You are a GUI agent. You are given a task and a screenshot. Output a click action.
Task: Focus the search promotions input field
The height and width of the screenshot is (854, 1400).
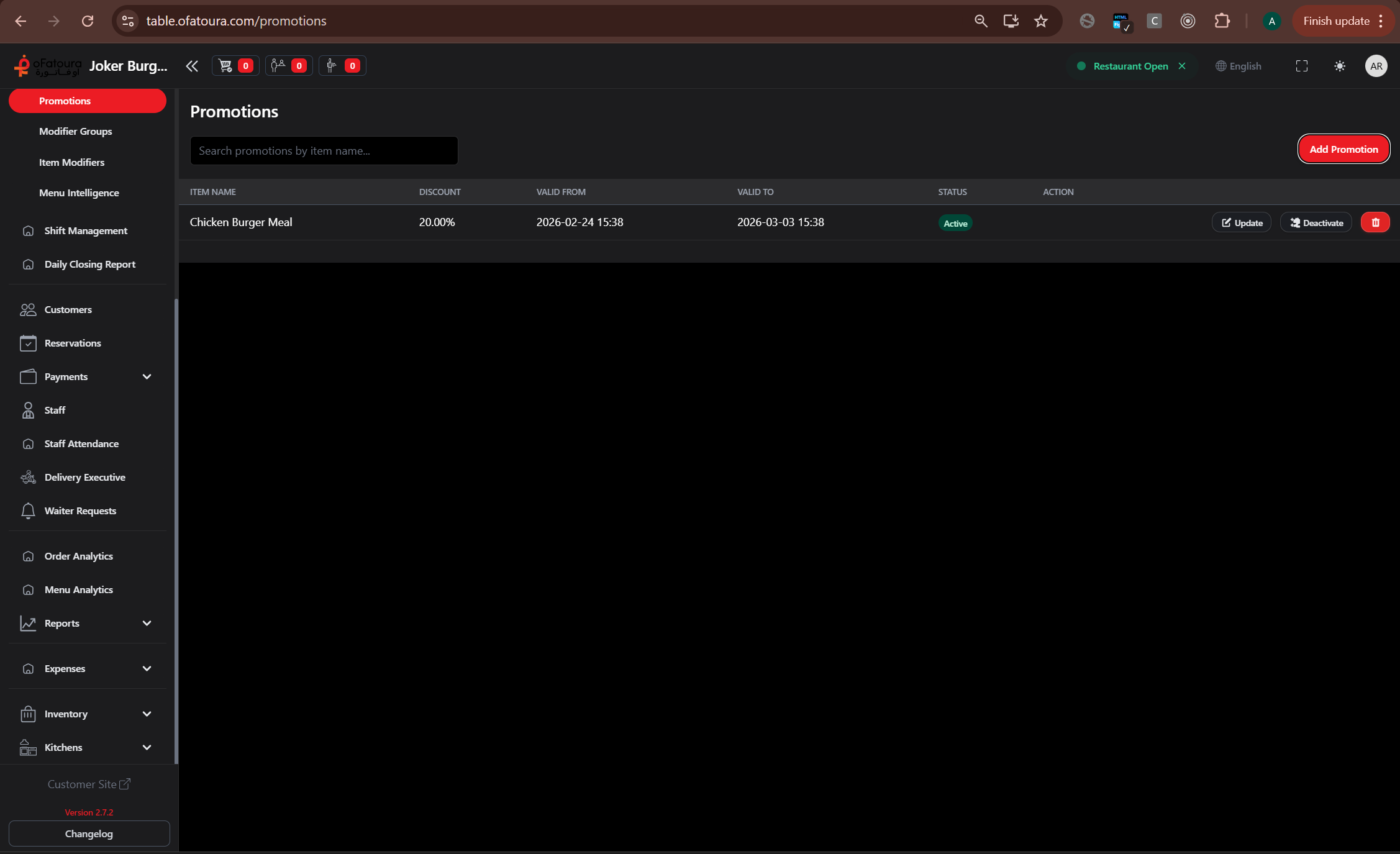[324, 151]
